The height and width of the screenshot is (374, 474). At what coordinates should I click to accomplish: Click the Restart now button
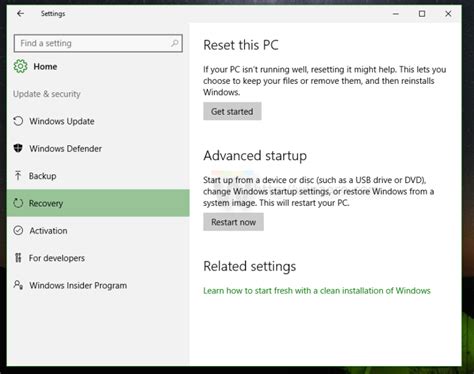coord(233,222)
